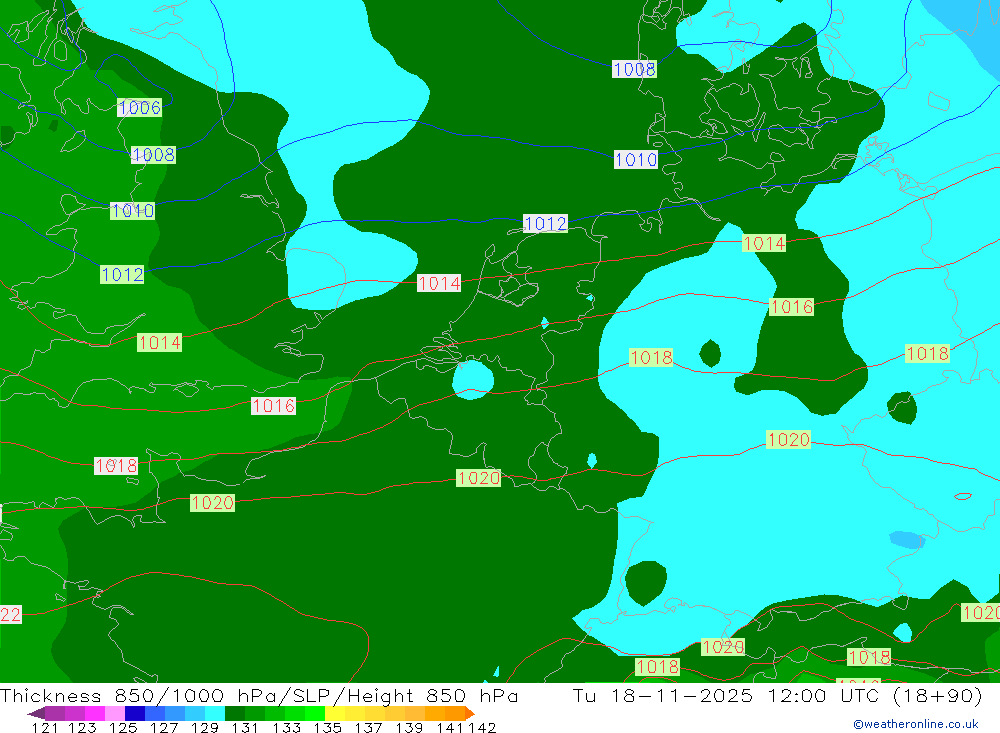Click the bright lime green legend swatch
The image size is (1000, 733).
point(315,713)
